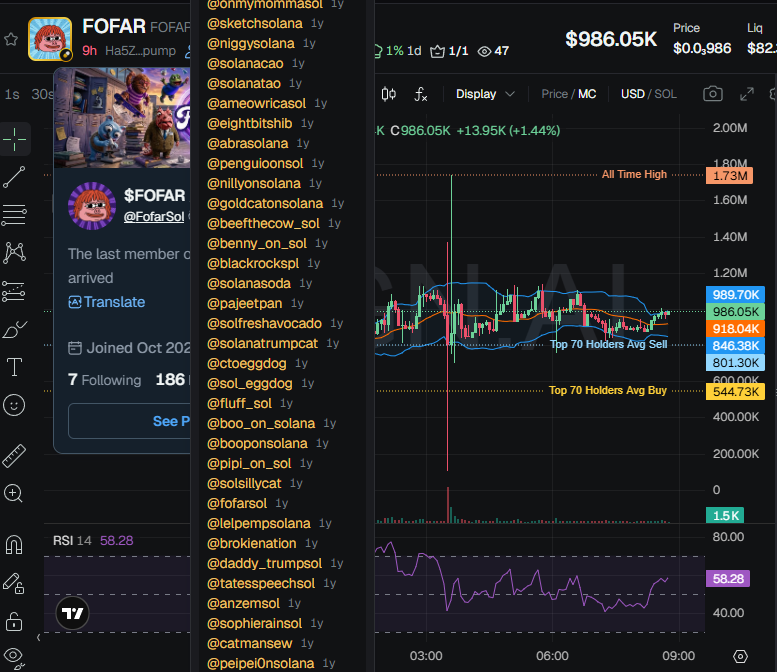The width and height of the screenshot is (777, 672).
Task: Select the ruler measure tool
Action: (14, 456)
